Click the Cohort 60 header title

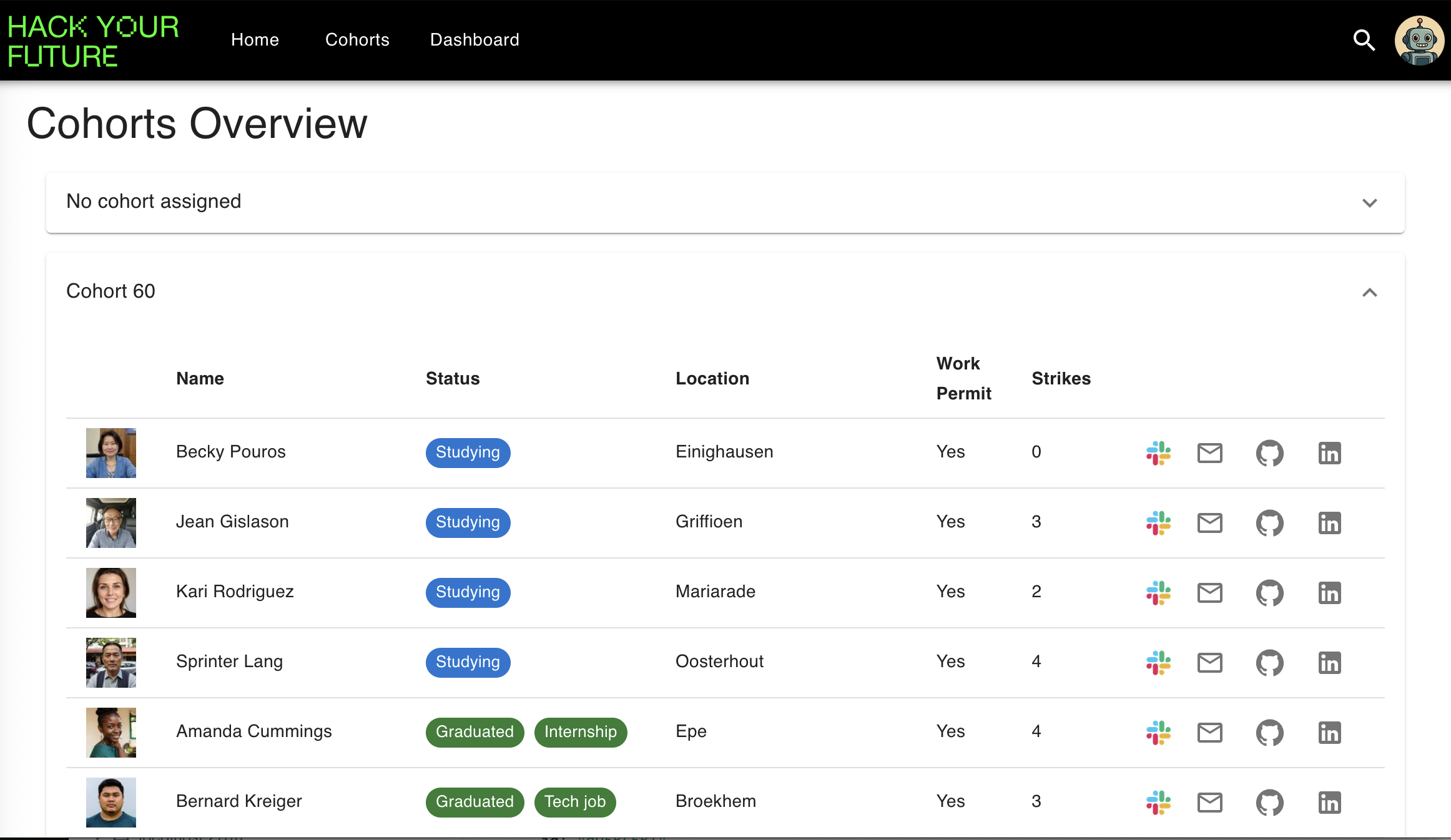111,291
